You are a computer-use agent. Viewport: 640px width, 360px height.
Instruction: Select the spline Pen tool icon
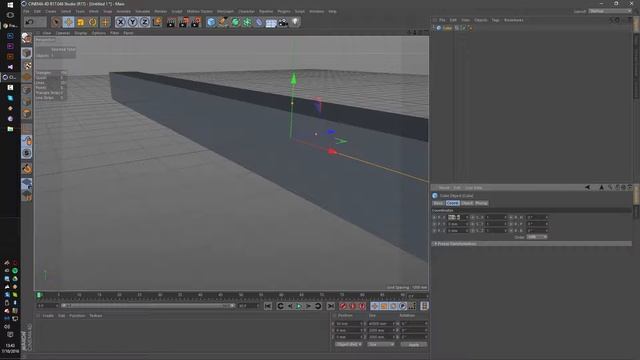pos(223,22)
